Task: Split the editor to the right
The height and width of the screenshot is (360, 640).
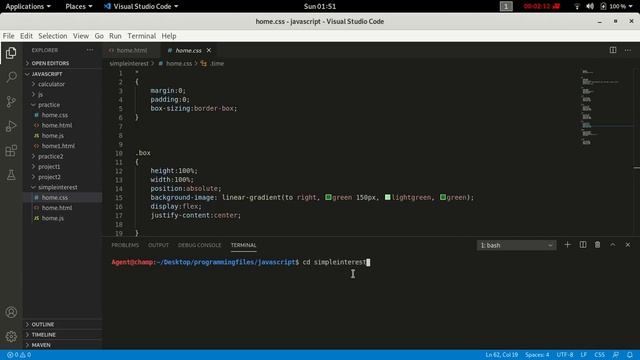Action: coord(613,50)
